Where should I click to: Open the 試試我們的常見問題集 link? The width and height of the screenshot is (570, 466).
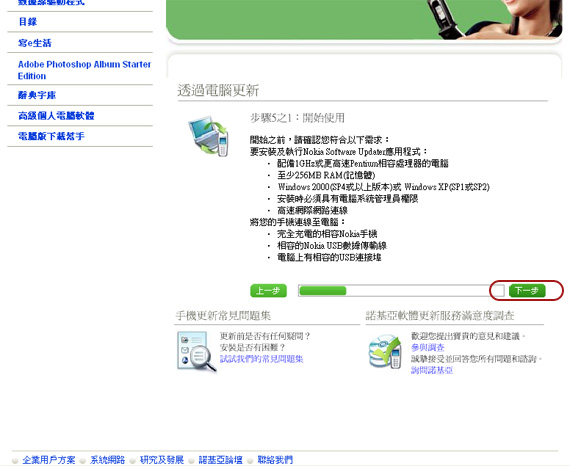[261, 359]
